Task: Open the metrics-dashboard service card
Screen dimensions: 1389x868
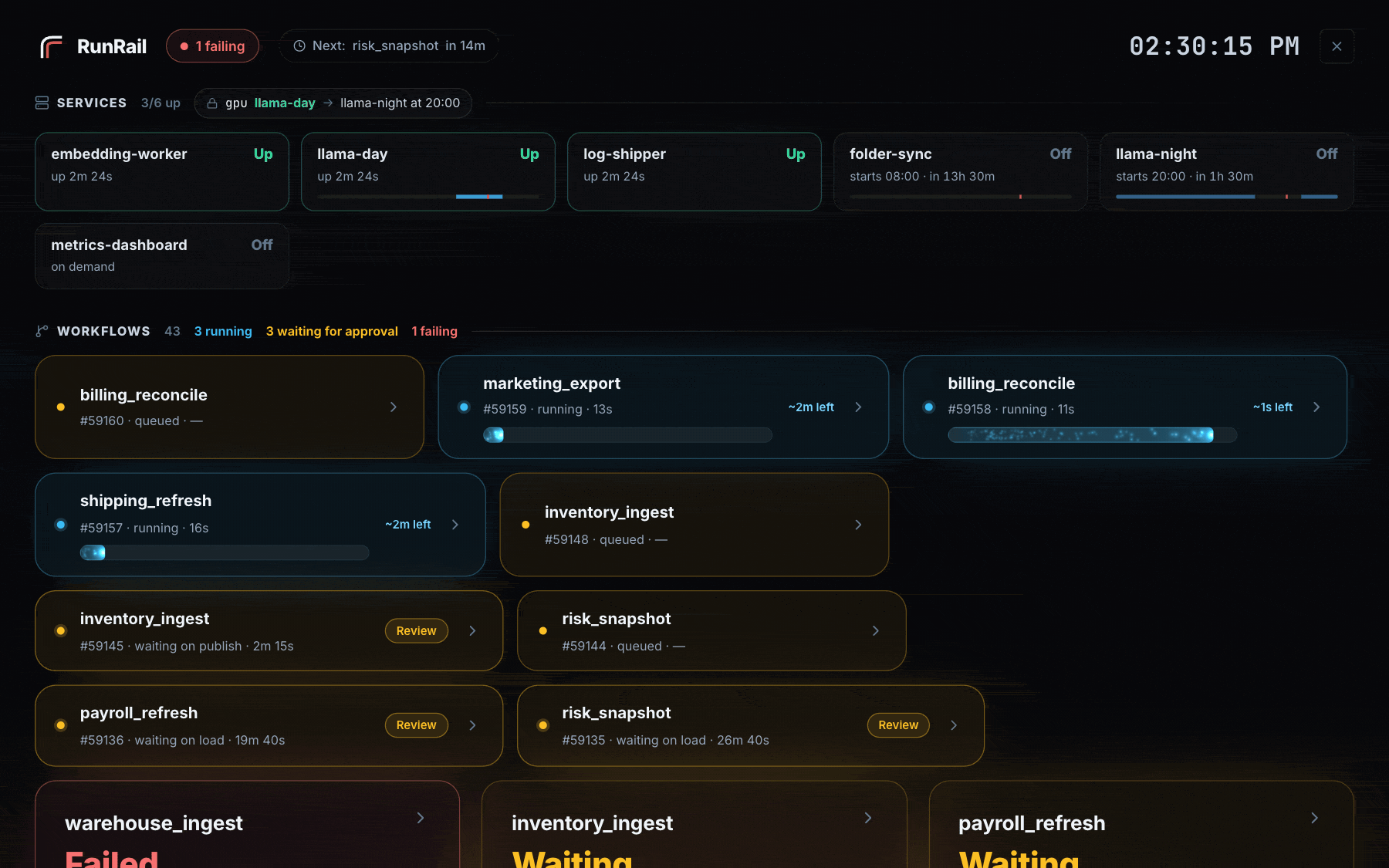Action: coord(162,256)
